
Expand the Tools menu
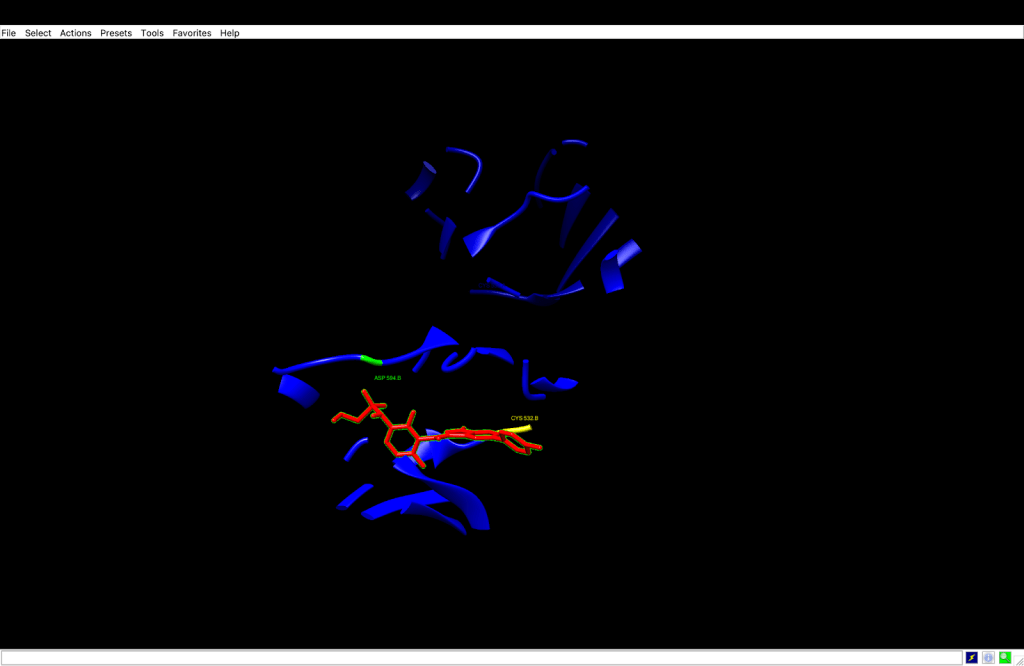[152, 33]
